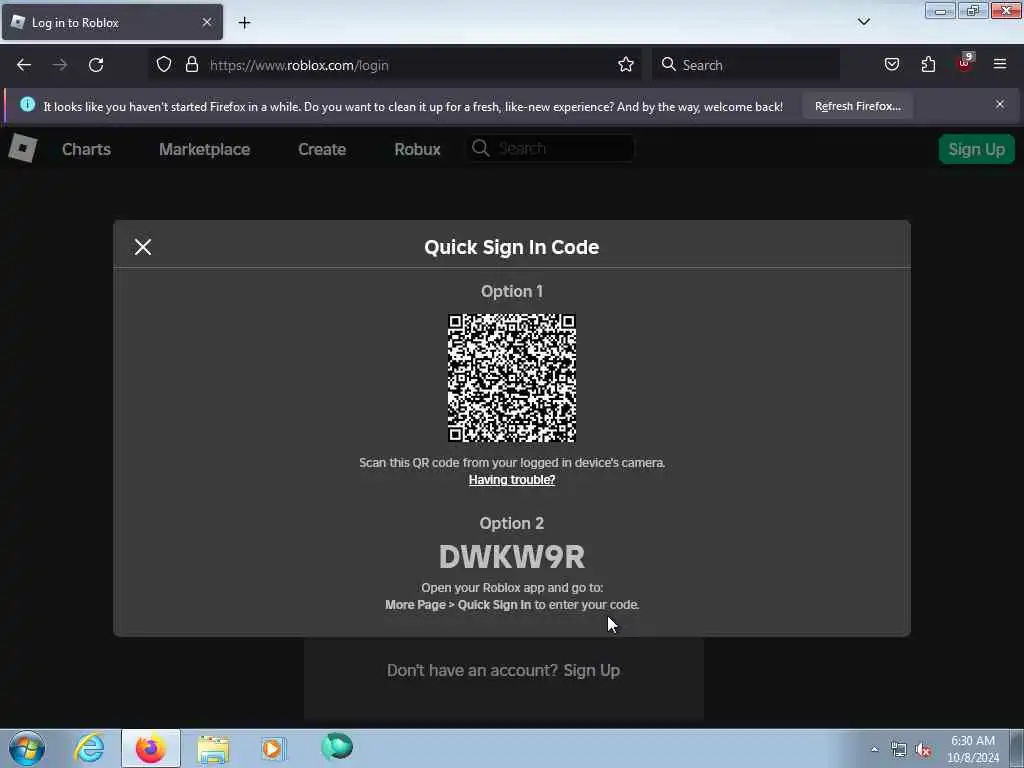Click the DWKW9R sign-in code

(x=511, y=557)
